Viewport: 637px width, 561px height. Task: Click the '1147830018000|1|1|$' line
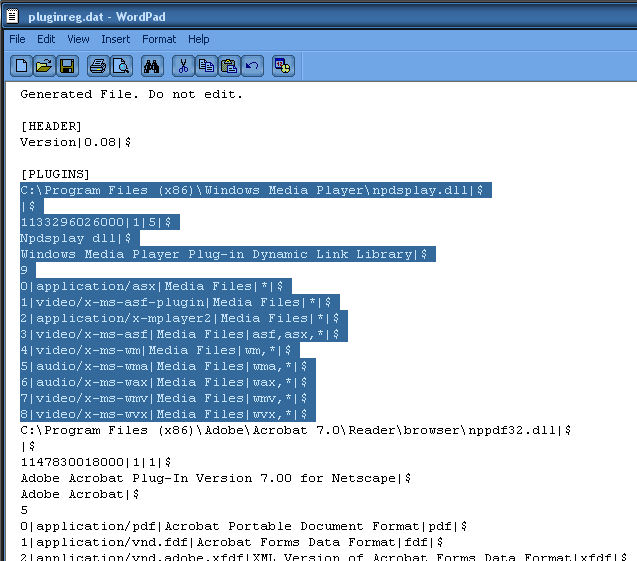tap(96, 462)
